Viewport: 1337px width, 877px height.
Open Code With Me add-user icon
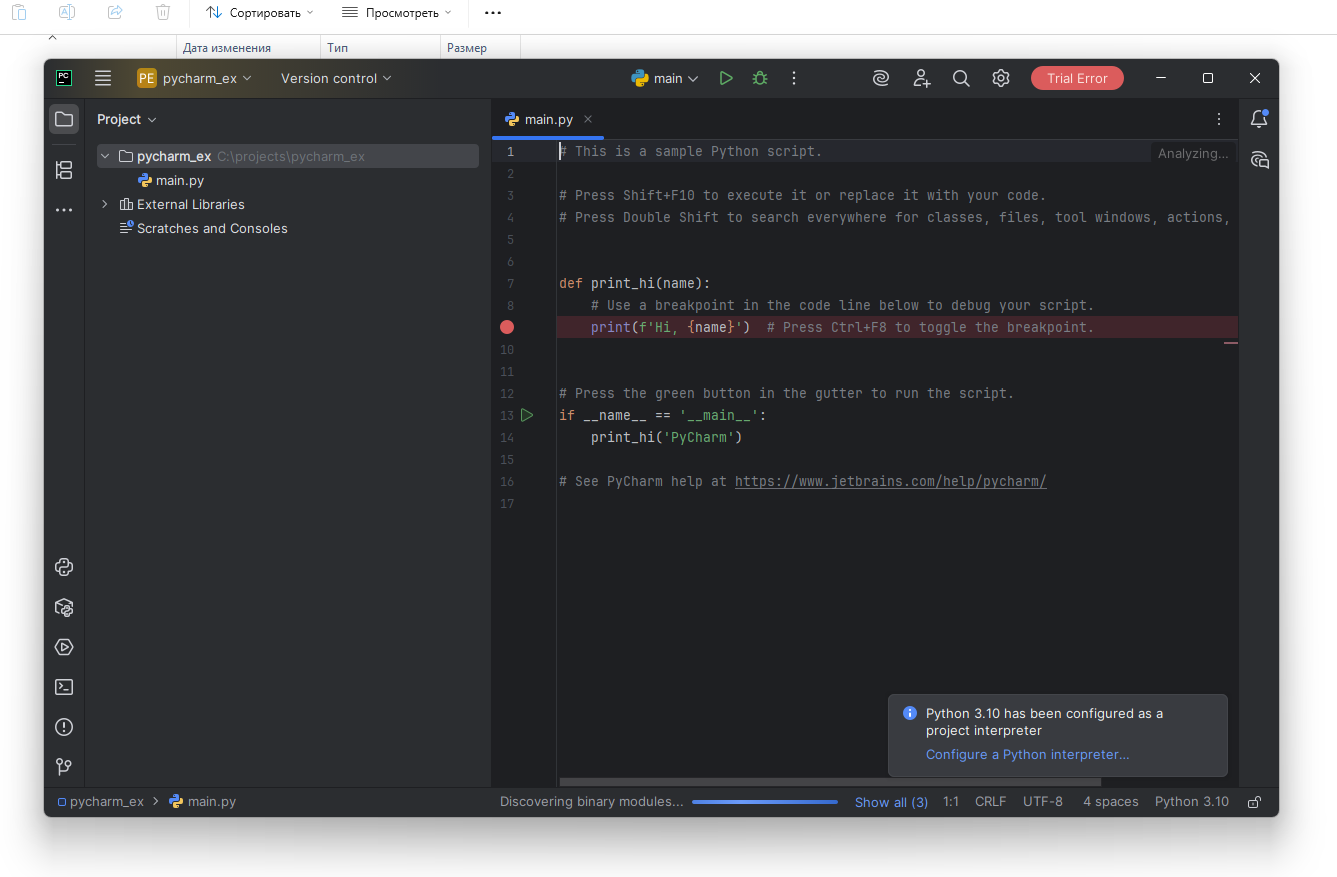click(x=921, y=78)
